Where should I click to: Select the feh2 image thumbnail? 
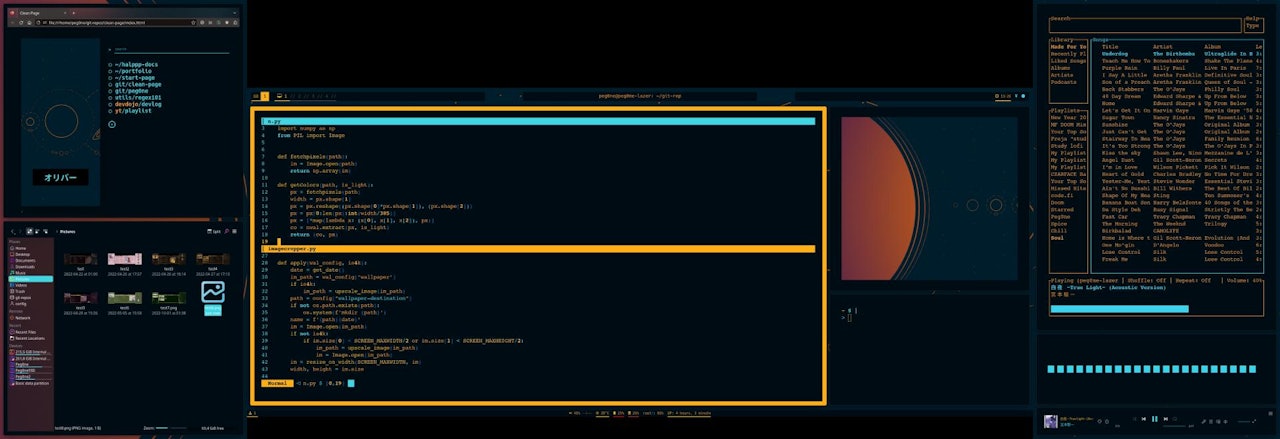point(125,260)
